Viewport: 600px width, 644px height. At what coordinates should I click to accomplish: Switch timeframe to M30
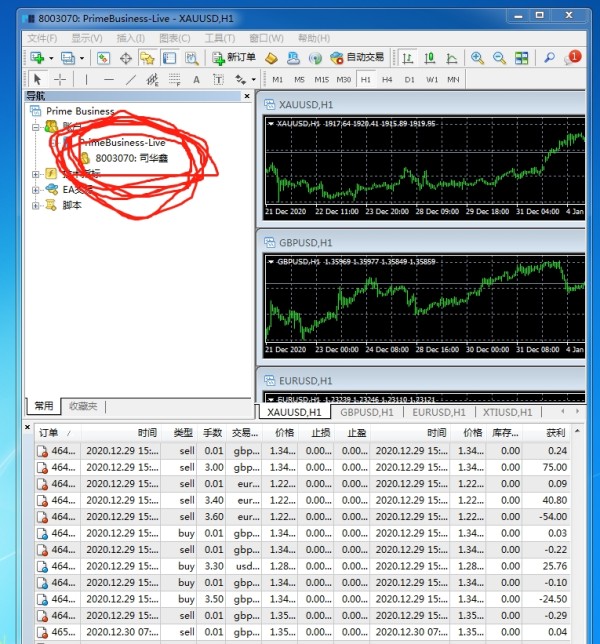[344, 80]
